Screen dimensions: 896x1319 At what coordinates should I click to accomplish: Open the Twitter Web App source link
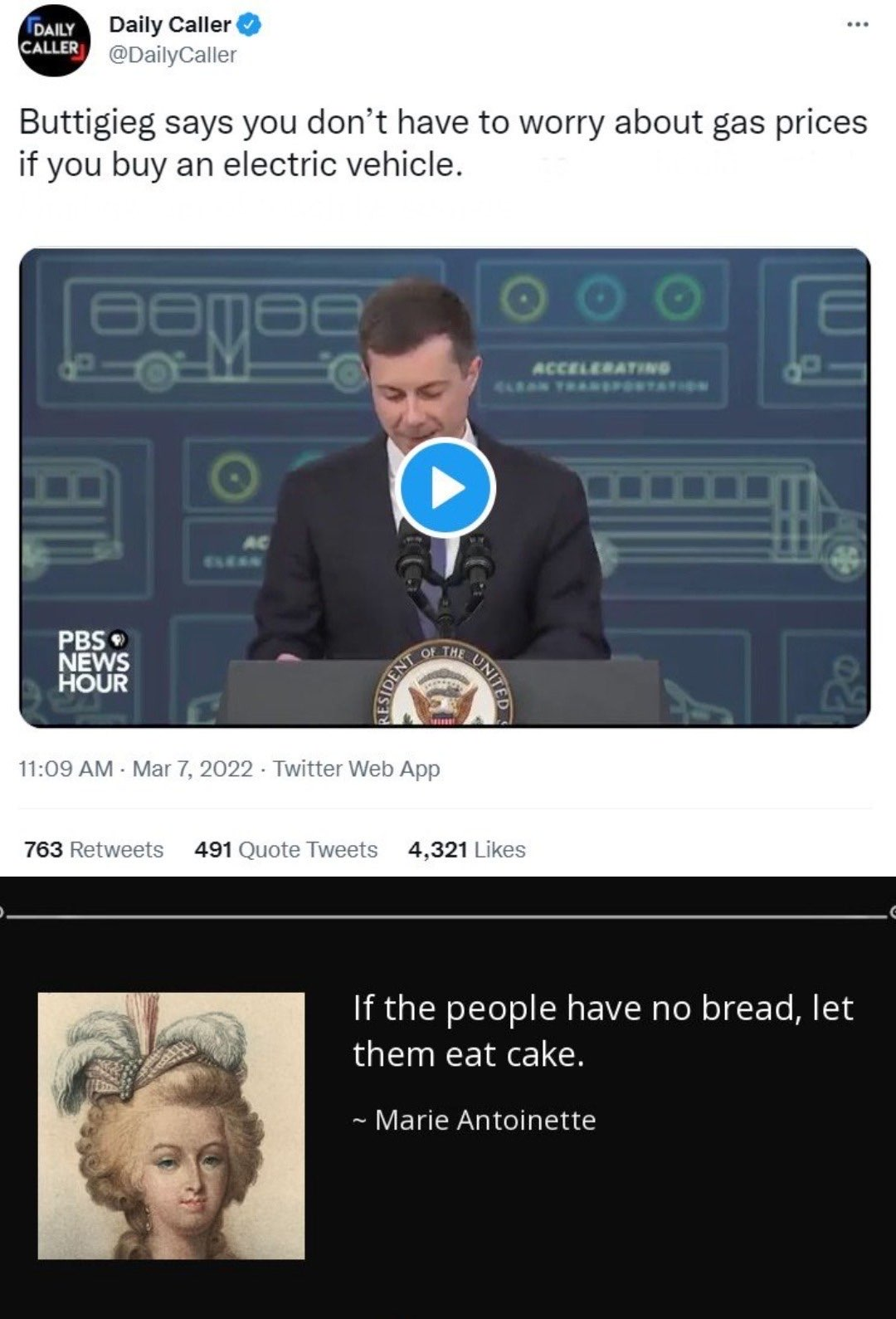pyautogui.click(x=356, y=769)
